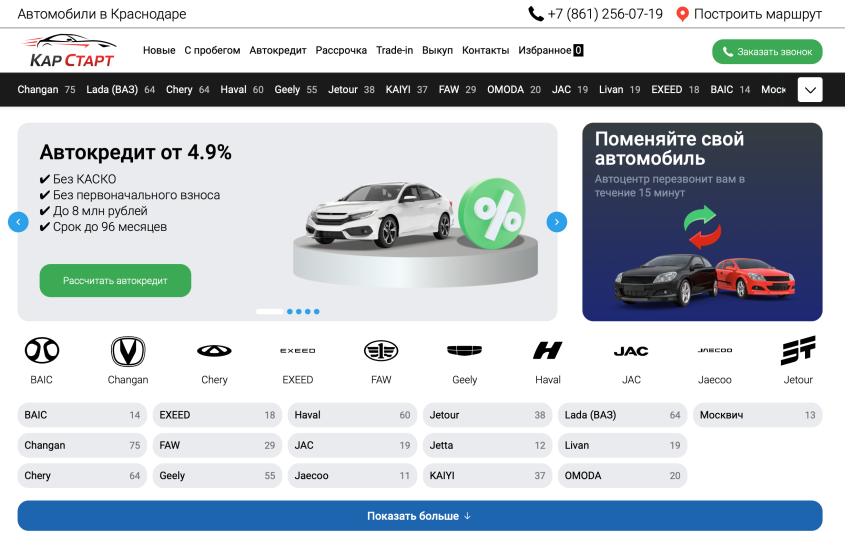This screenshot has height=546, width=845.
Task: Open Trade-in menu item
Action: (394, 50)
